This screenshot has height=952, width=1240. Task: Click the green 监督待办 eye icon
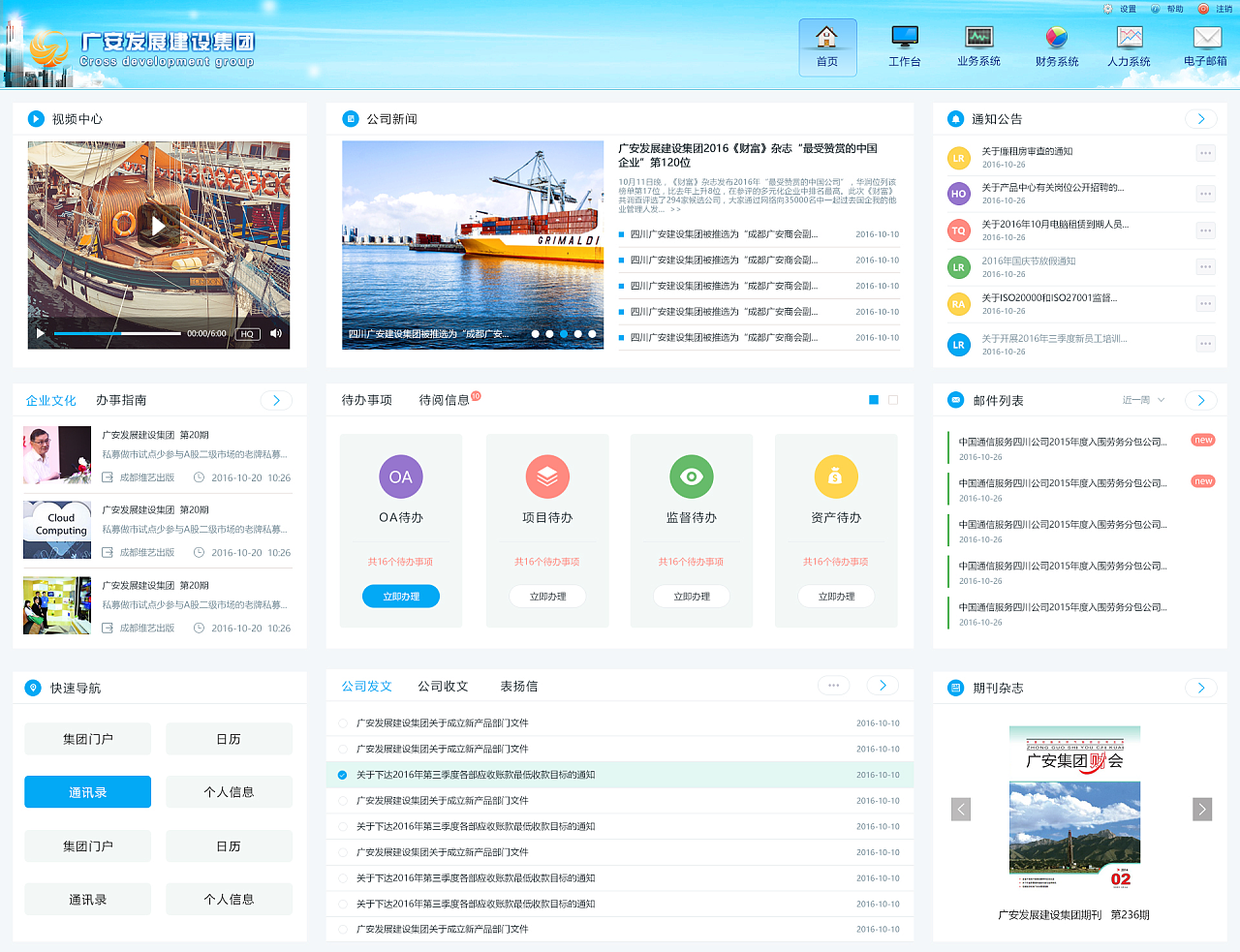click(x=691, y=476)
